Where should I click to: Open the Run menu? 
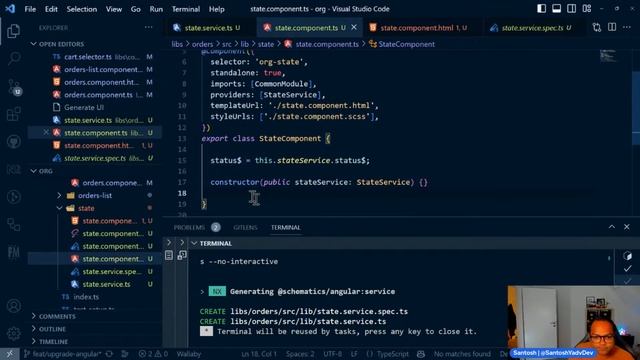(x=156, y=9)
